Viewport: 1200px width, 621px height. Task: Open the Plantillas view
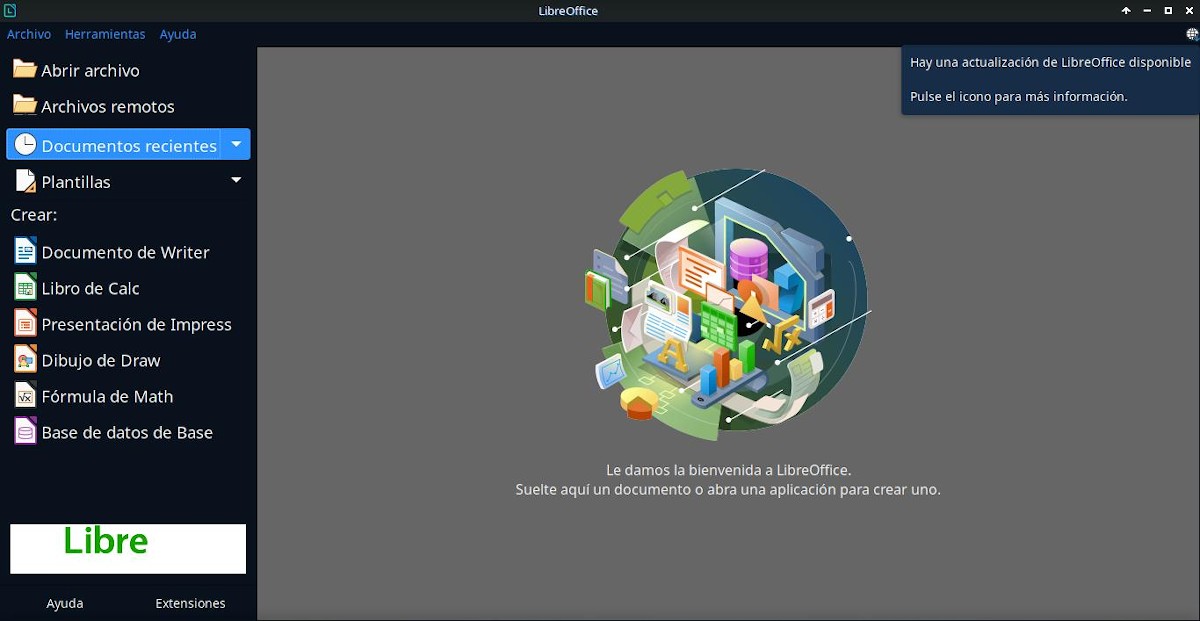(x=114, y=181)
